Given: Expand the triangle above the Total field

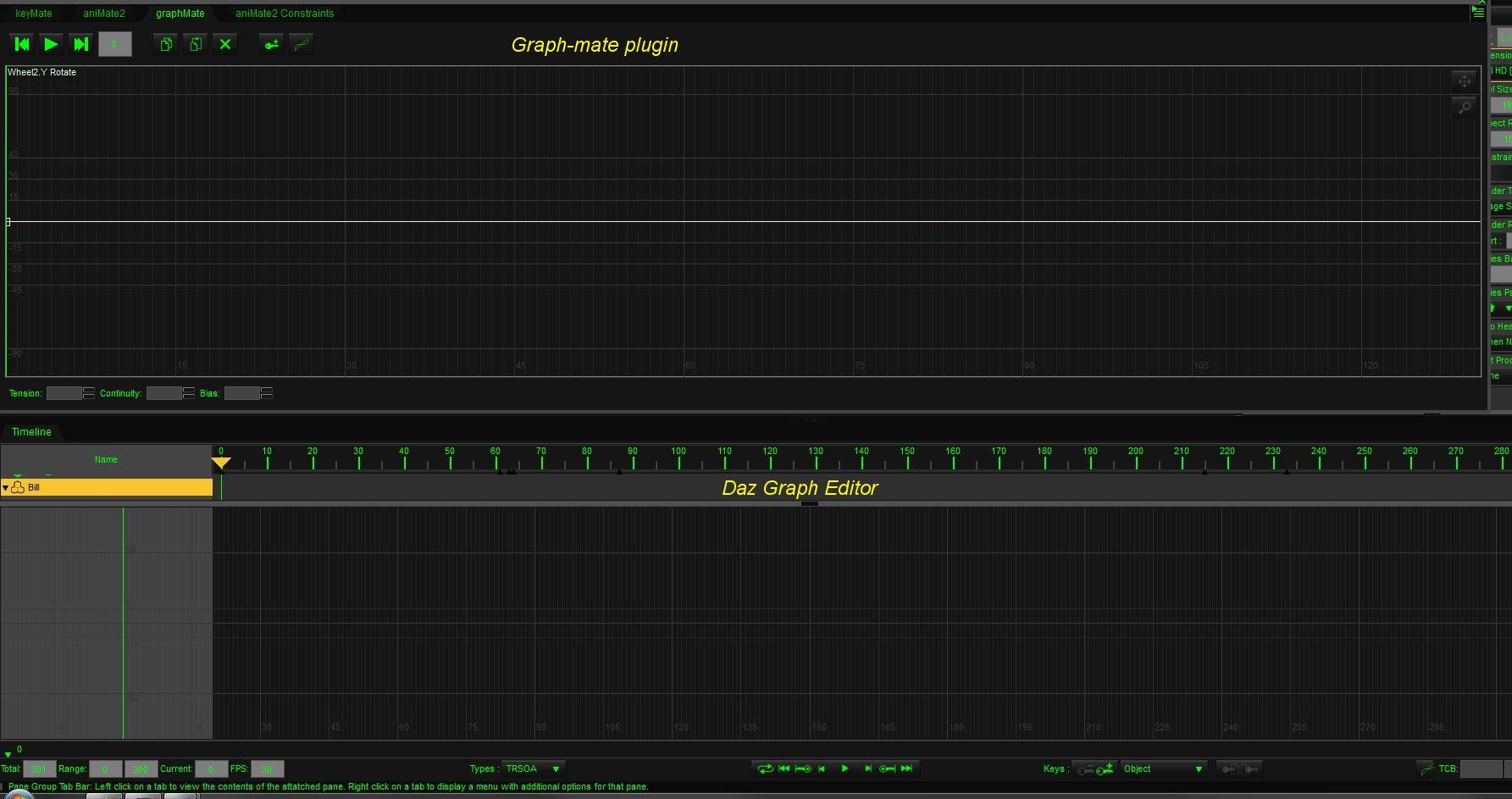Looking at the screenshot, I should 8,753.
